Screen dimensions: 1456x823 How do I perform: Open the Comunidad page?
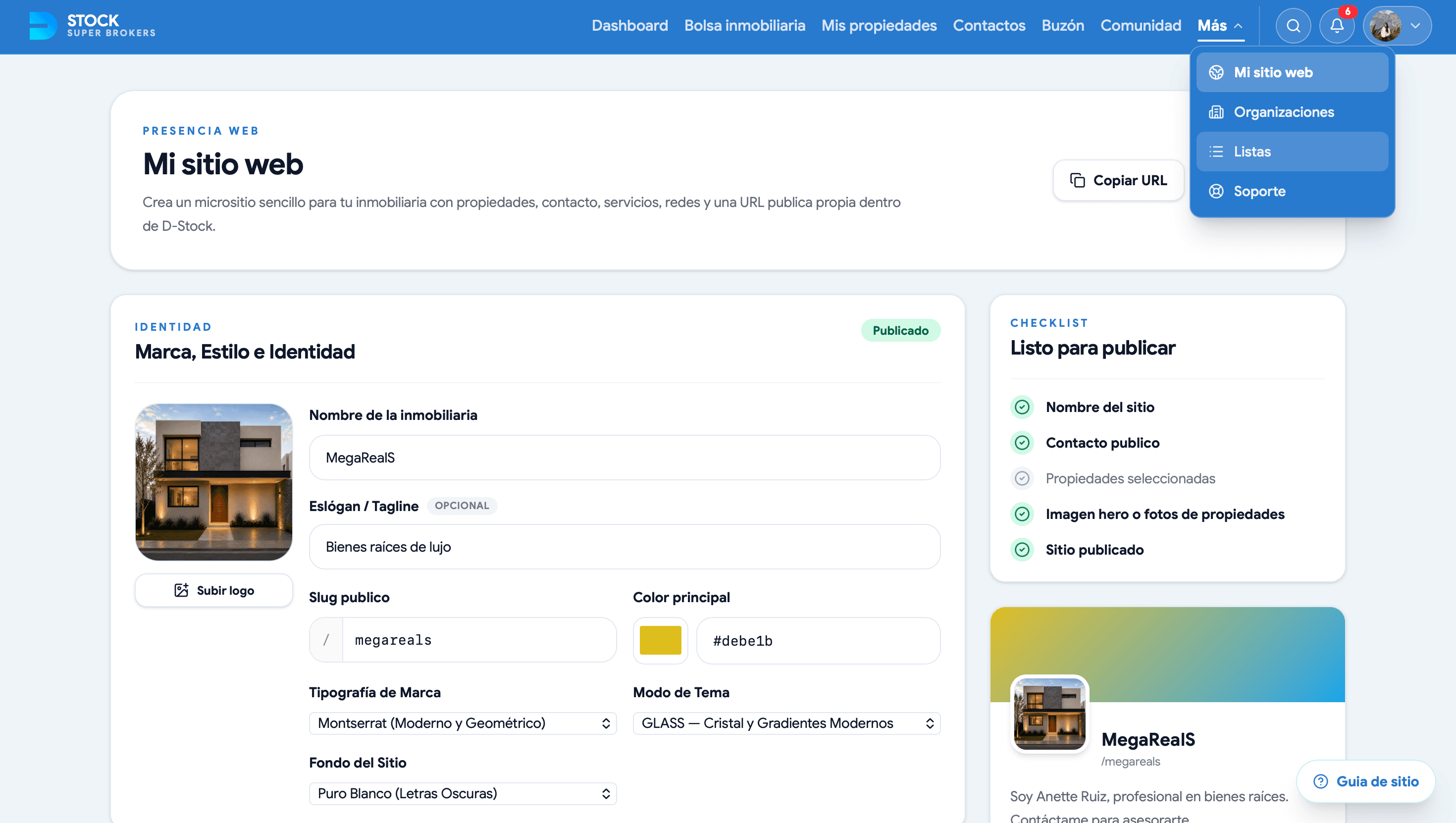pyautogui.click(x=1141, y=25)
